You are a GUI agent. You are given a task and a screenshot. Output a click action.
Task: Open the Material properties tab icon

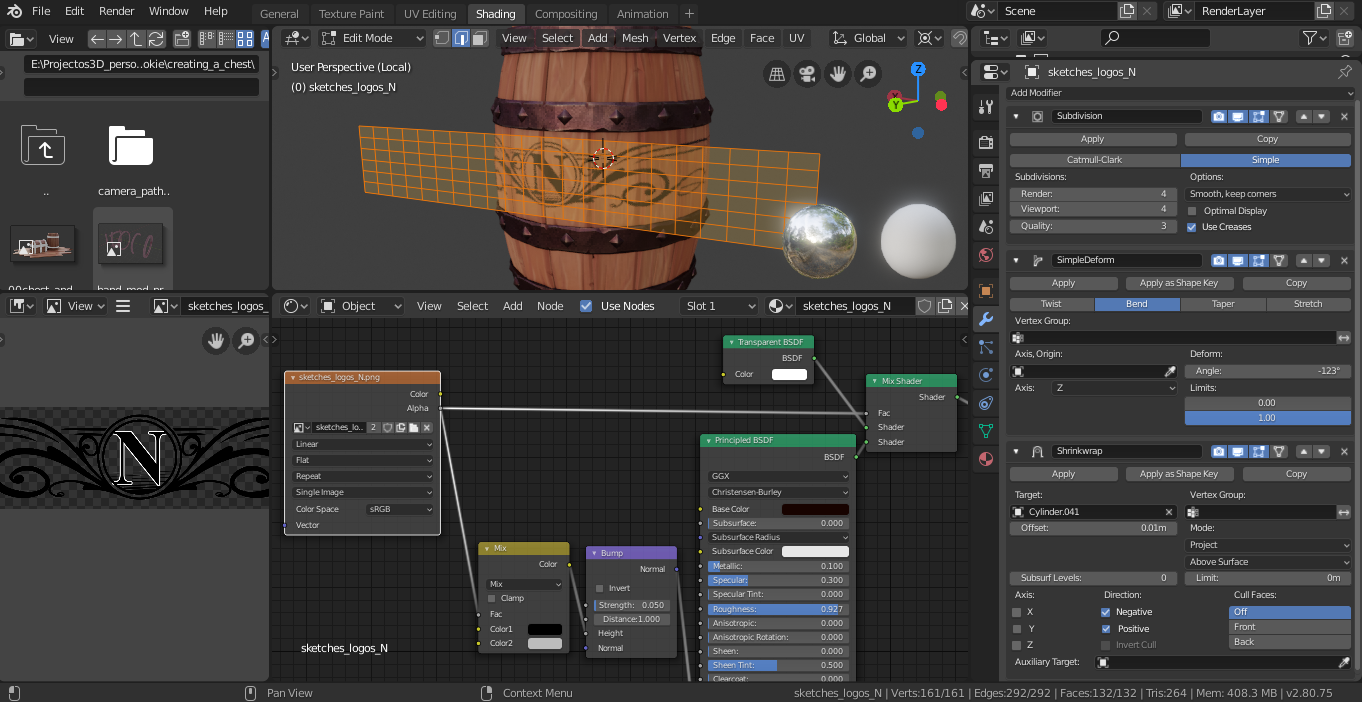[x=986, y=459]
